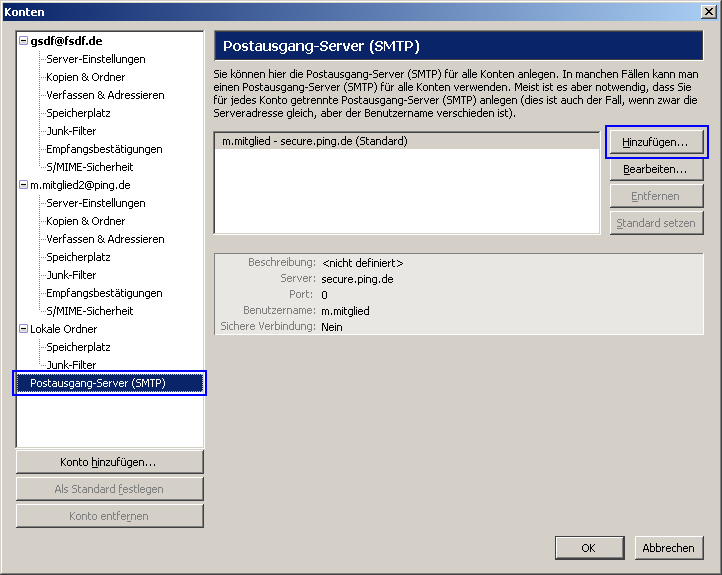
Task: Select the m.mitglied2@ping.de account entry
Action: pos(80,185)
